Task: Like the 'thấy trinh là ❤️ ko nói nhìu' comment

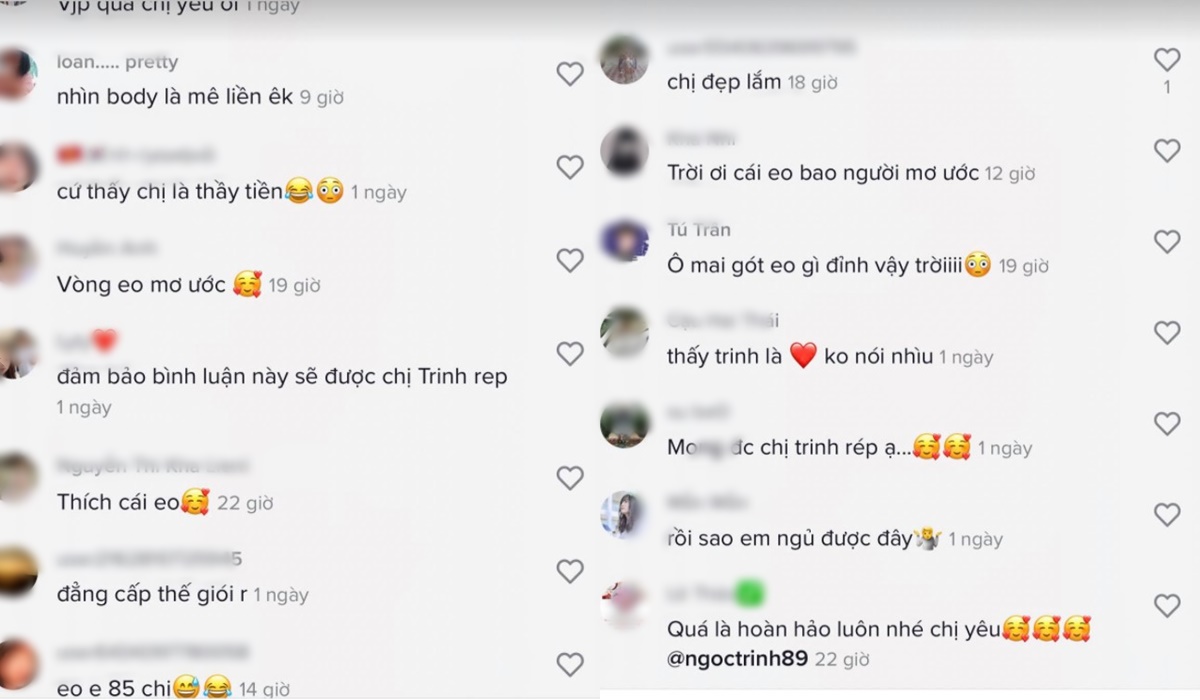Action: pos(1167,333)
